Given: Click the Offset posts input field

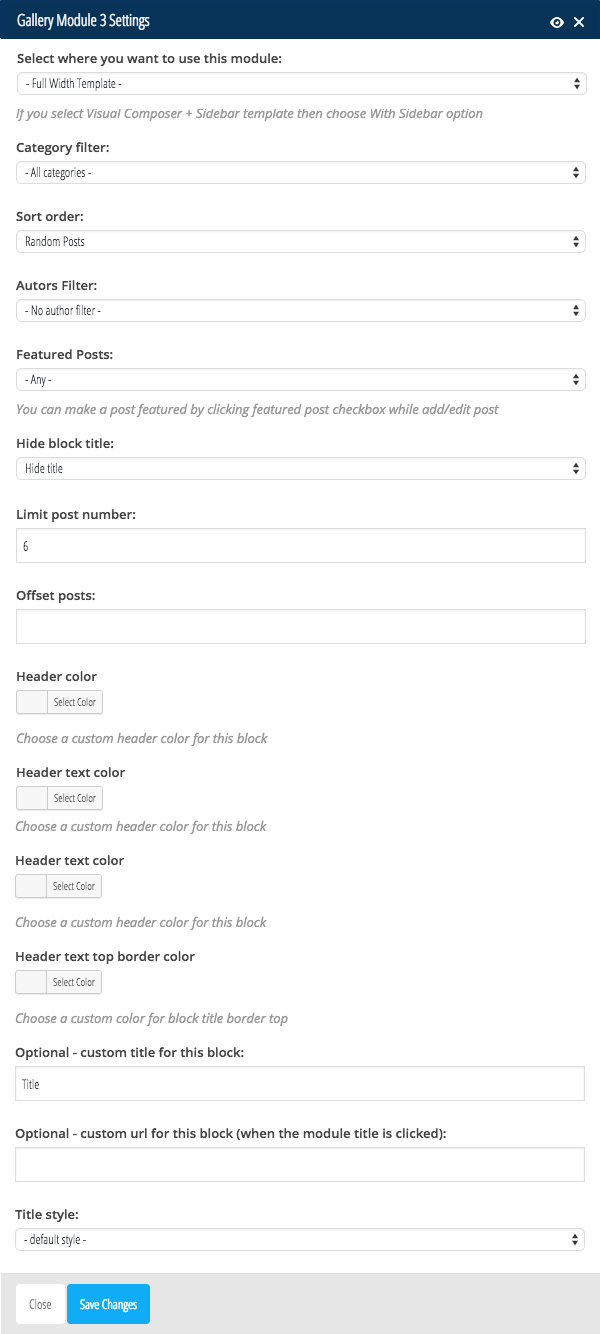Looking at the screenshot, I should 300,626.
